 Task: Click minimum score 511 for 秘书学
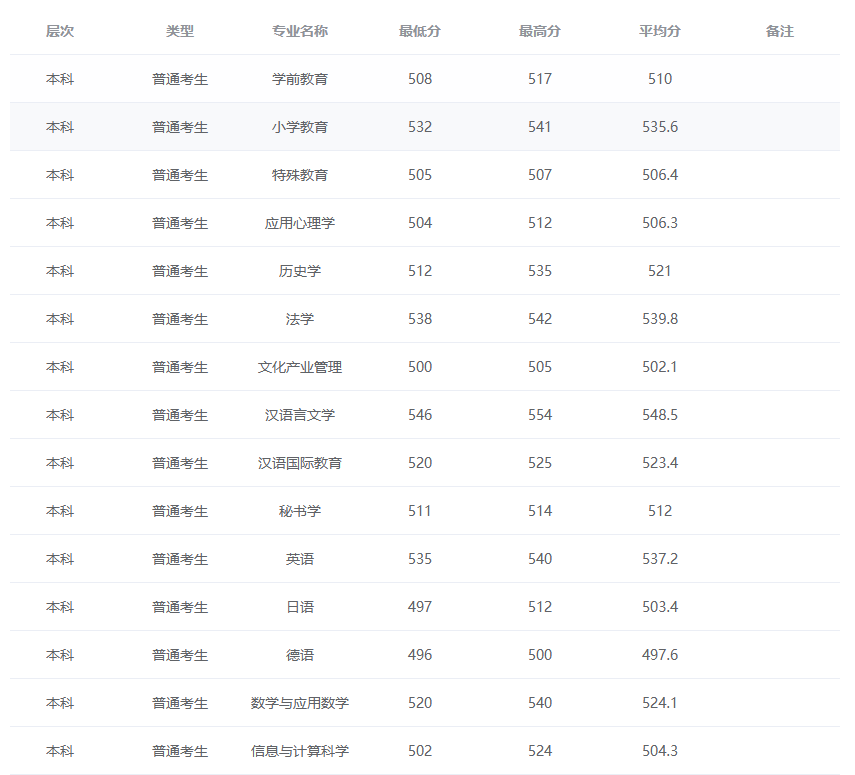(x=420, y=511)
